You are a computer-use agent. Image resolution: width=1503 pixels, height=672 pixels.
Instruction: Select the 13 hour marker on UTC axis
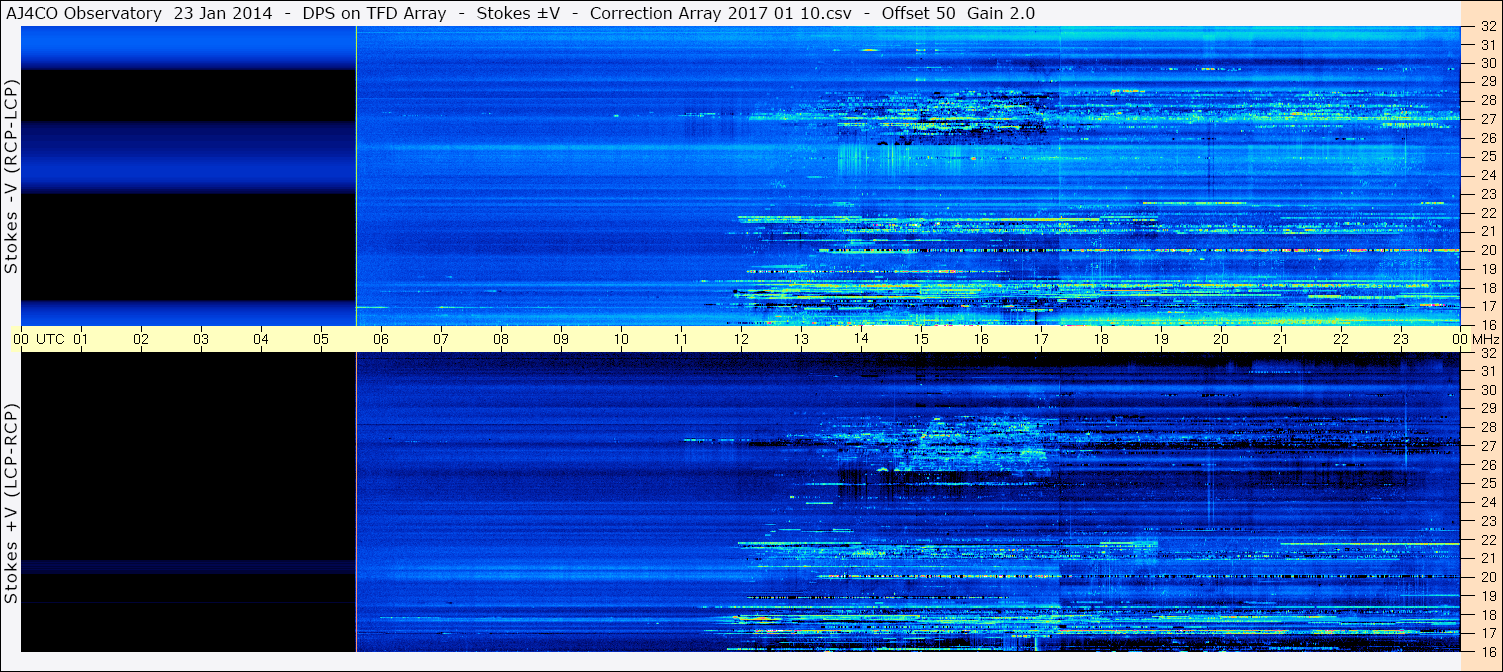(801, 339)
